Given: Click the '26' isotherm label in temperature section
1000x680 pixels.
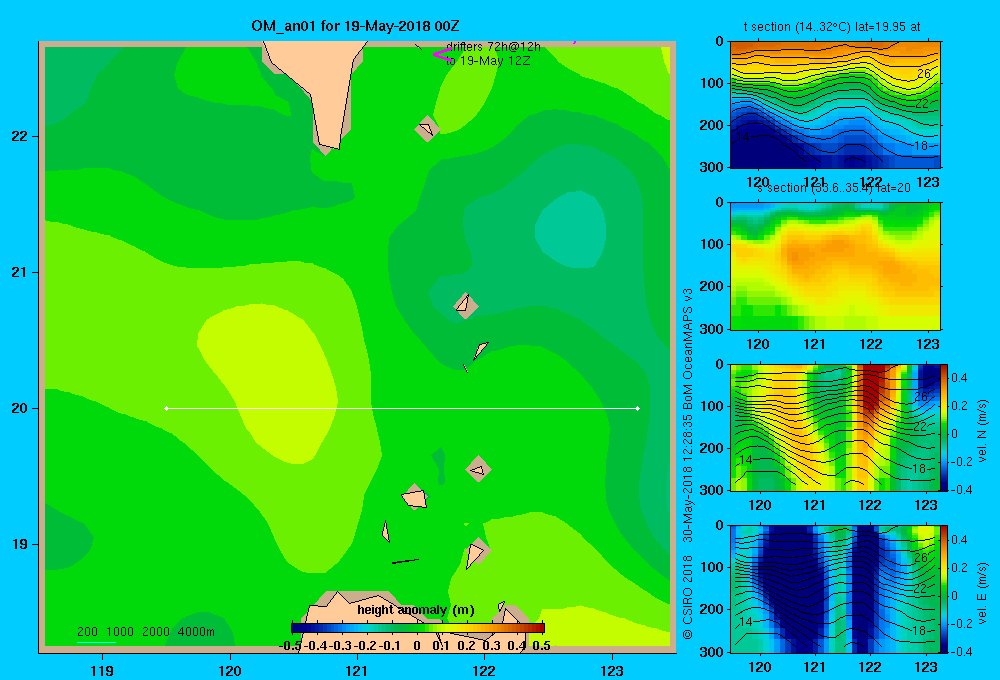Looking at the screenshot, I should 923,74.
